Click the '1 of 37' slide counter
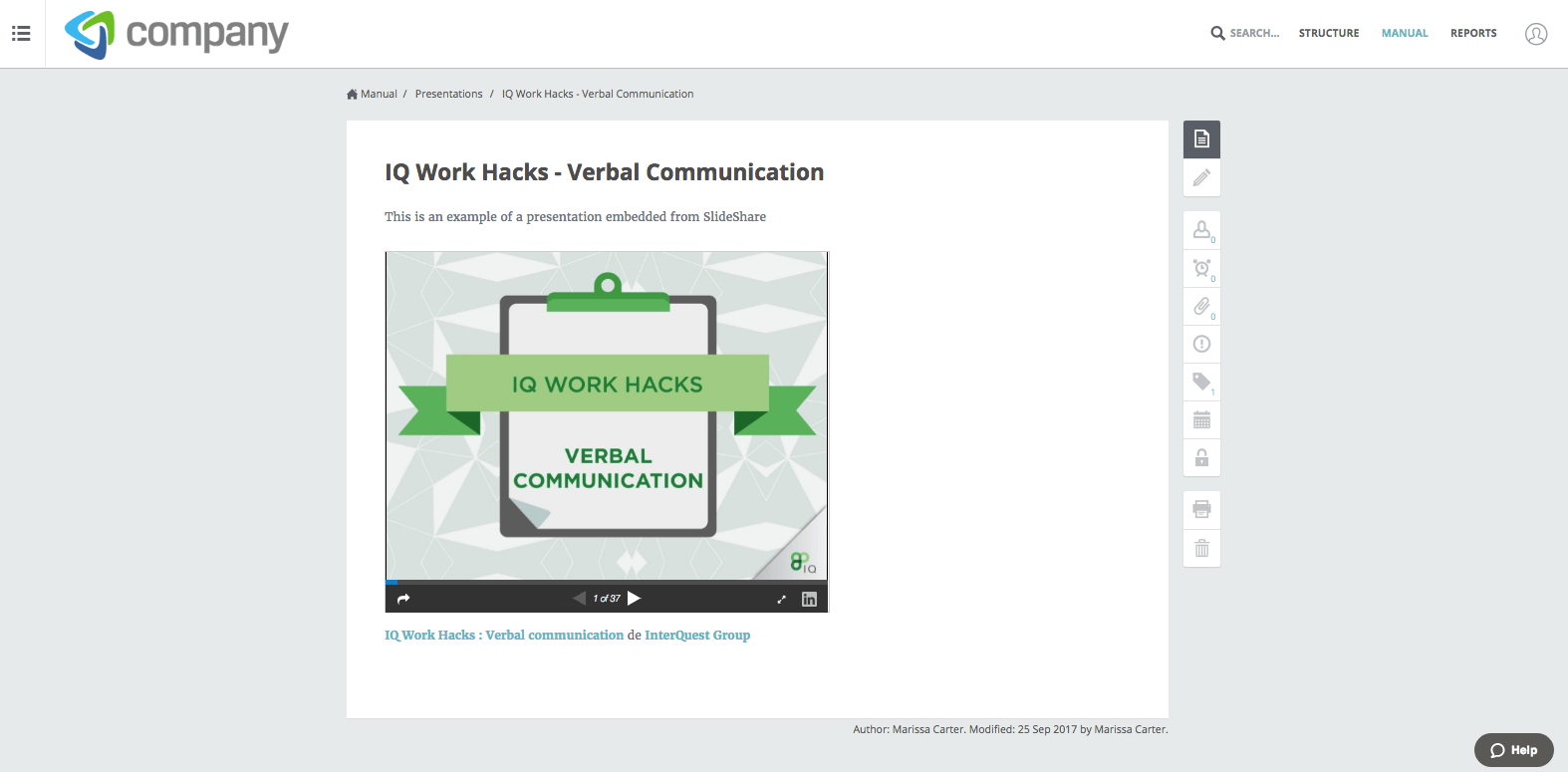This screenshot has height=772, width=1568. (607, 599)
